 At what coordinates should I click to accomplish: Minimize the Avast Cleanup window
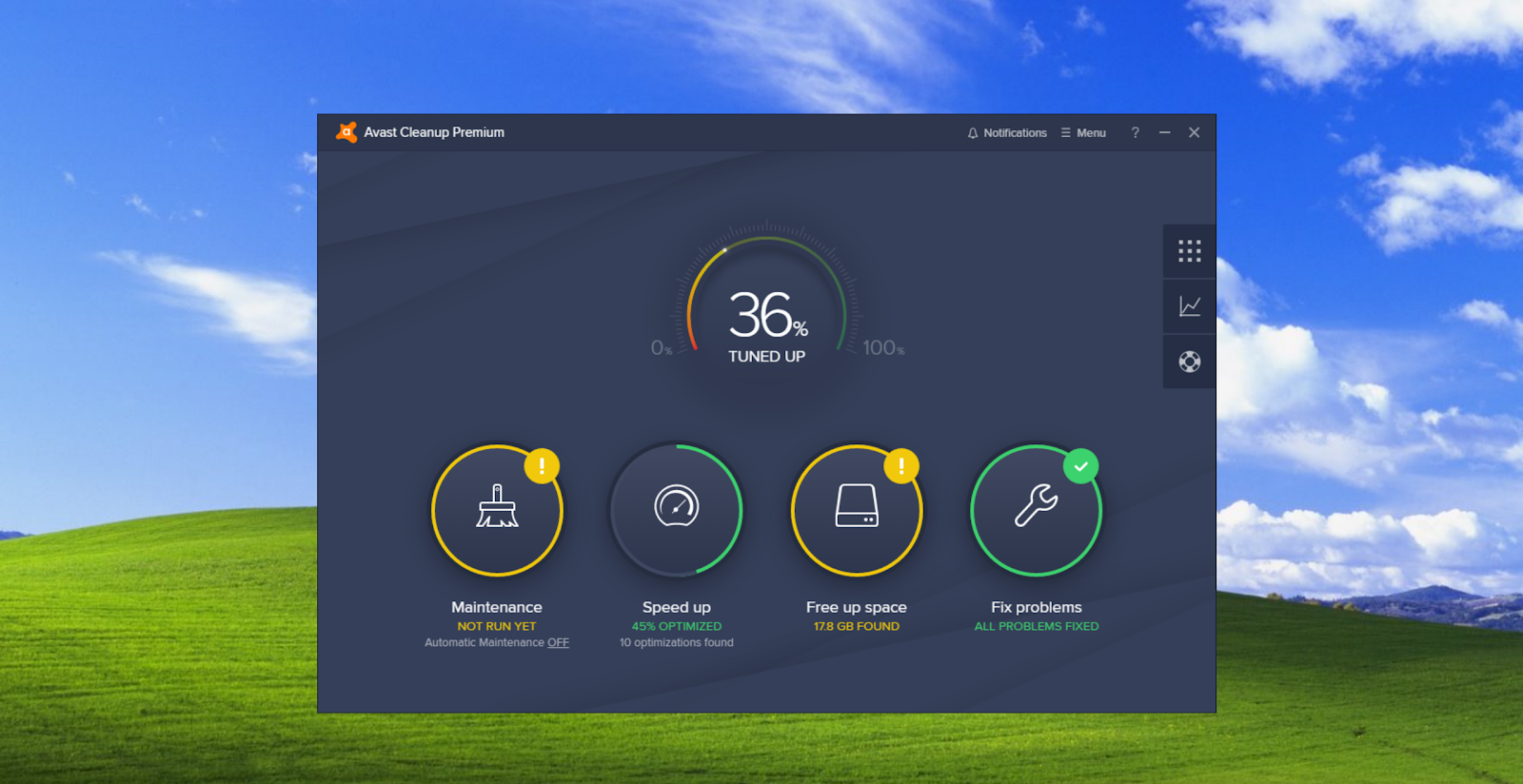pyautogui.click(x=1164, y=132)
